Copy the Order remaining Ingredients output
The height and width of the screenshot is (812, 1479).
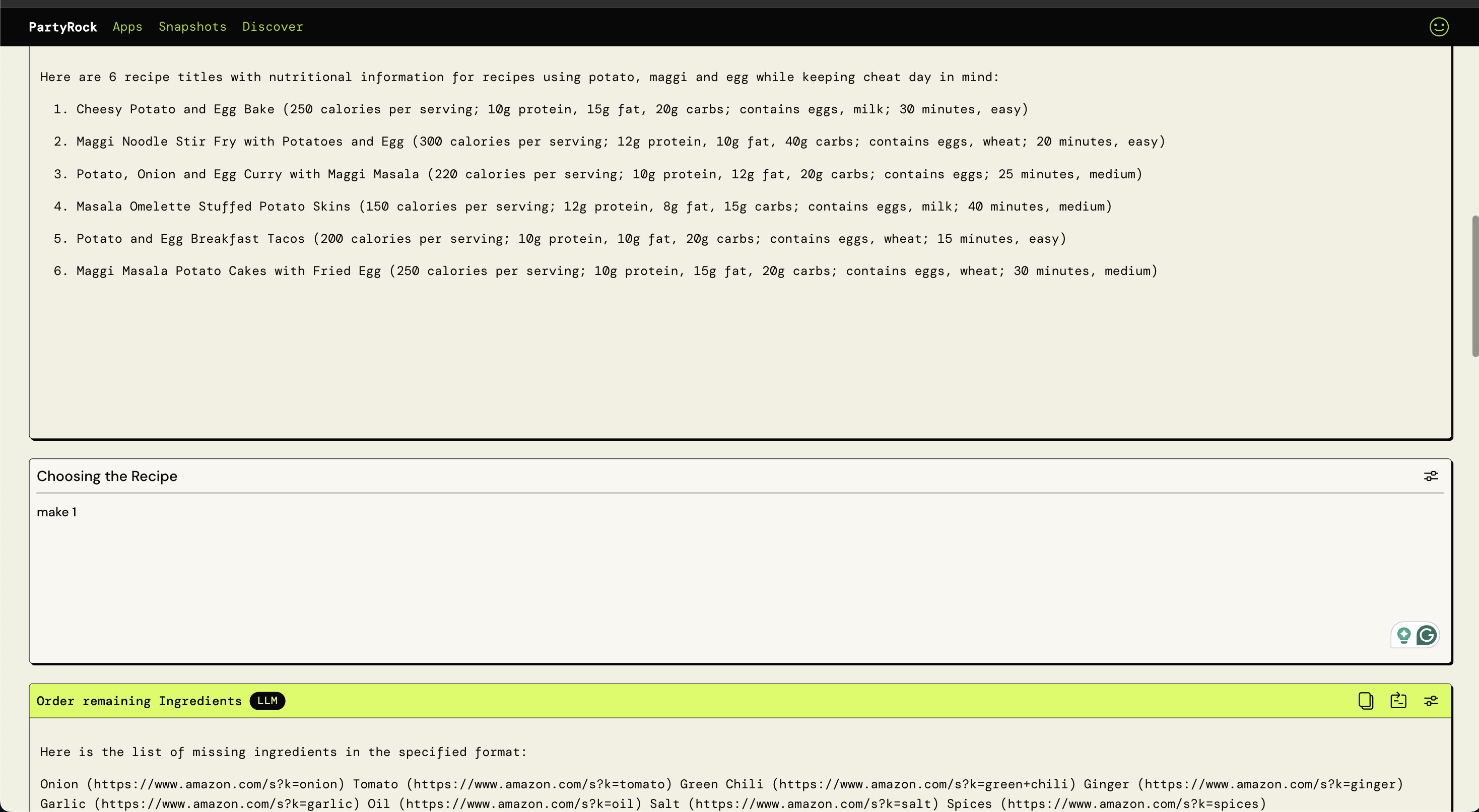tap(1365, 701)
